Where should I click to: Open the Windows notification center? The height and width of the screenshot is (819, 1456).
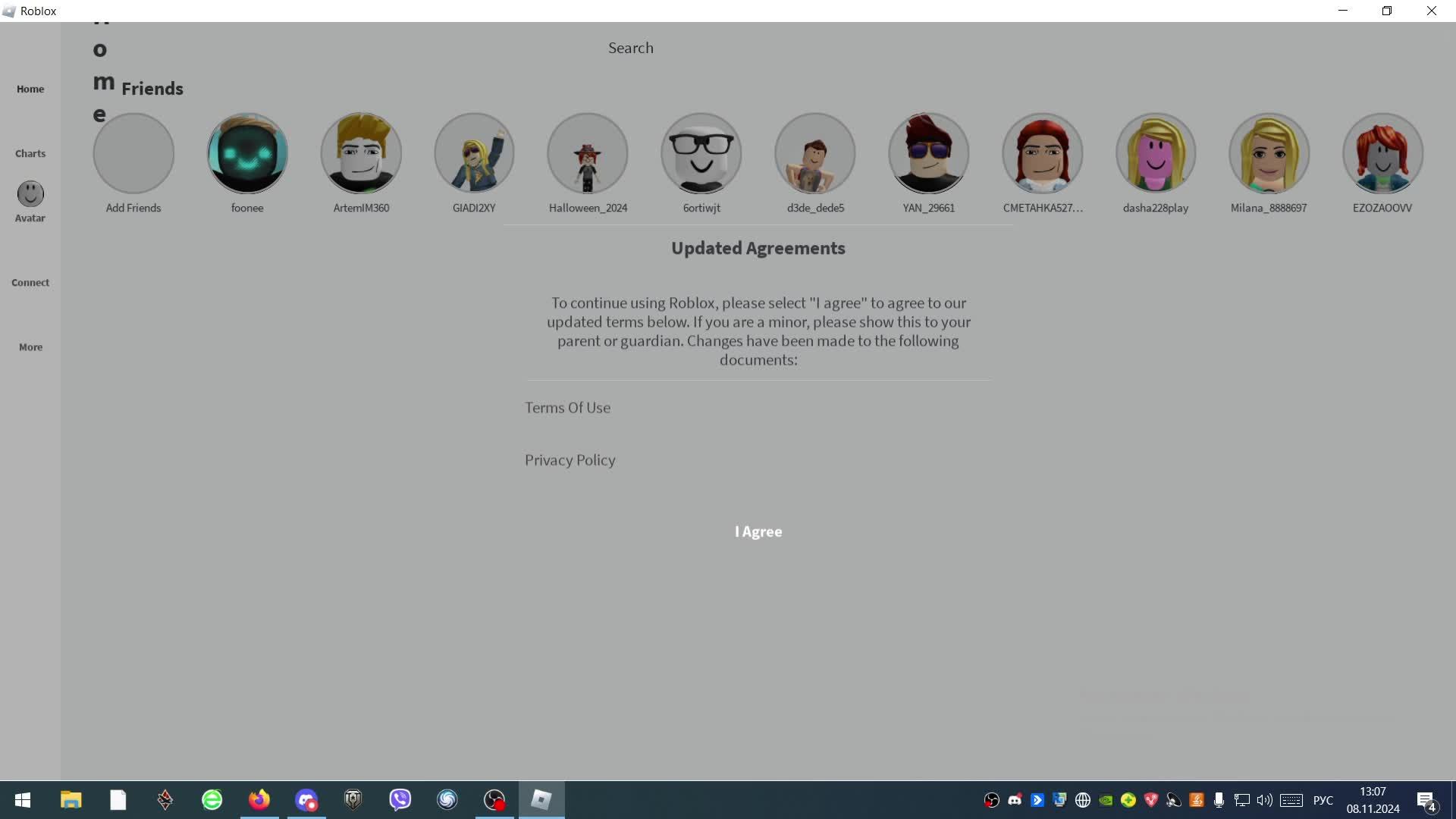[1426, 800]
